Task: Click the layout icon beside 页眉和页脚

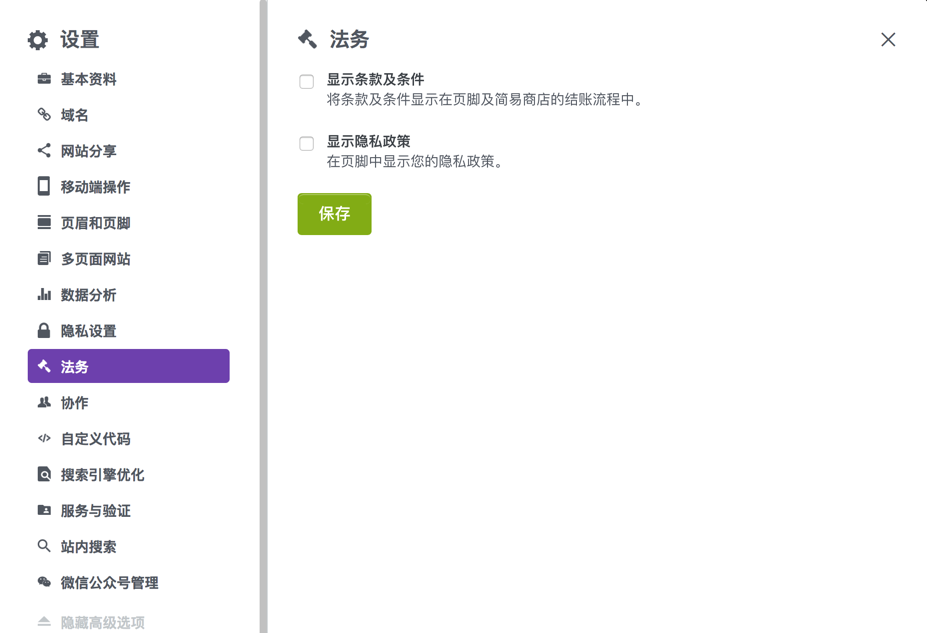Action: tap(44, 222)
